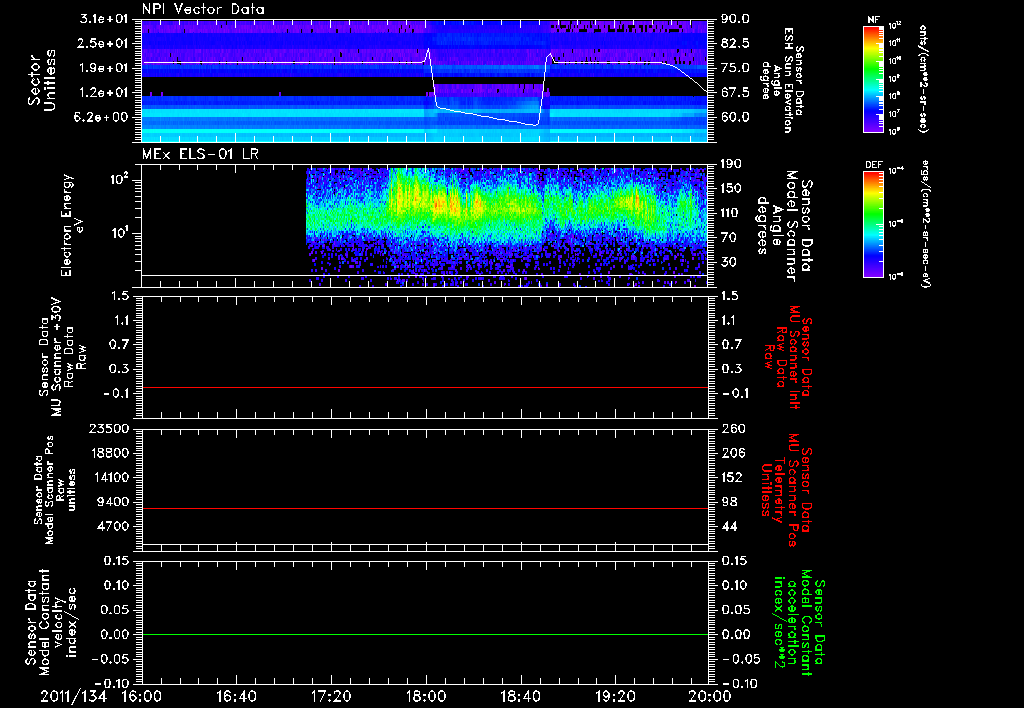Click the 18:40 time axis label
Image resolution: width=1024 pixels, height=708 pixels.
(520, 696)
